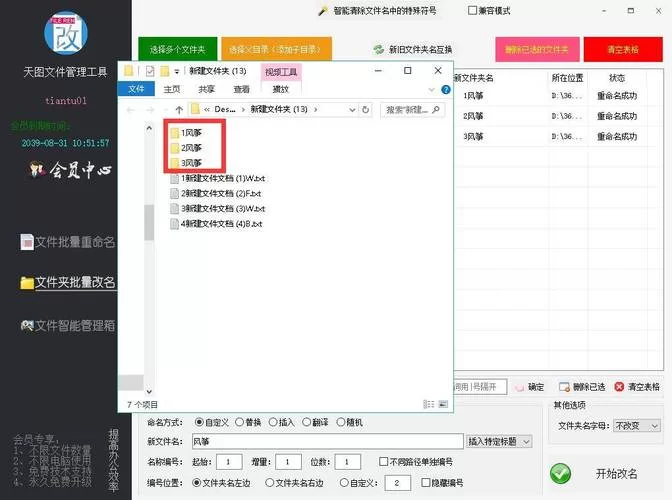Select 替换 naming method radio

240,422
